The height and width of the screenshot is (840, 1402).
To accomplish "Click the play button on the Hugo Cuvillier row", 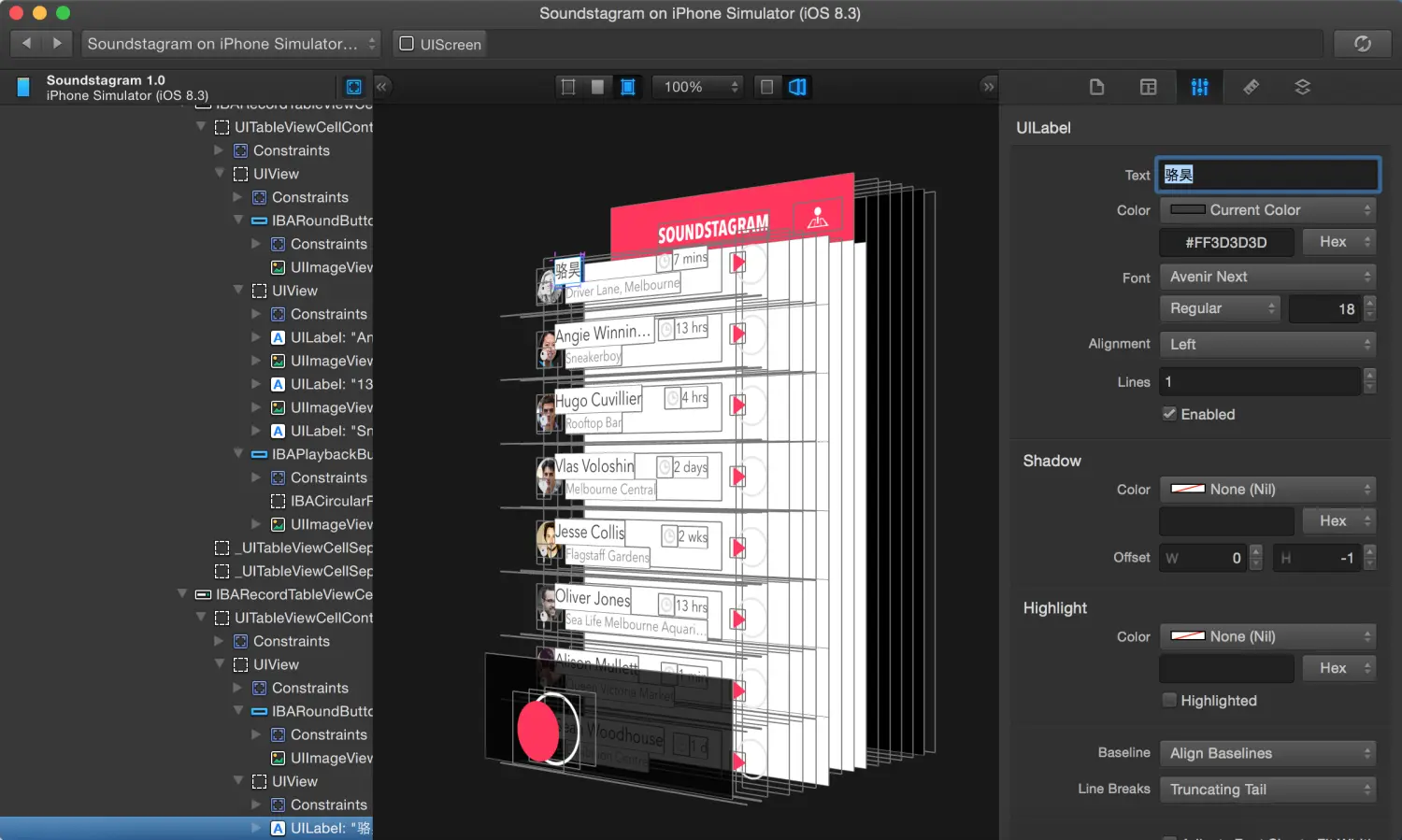I will click(738, 405).
